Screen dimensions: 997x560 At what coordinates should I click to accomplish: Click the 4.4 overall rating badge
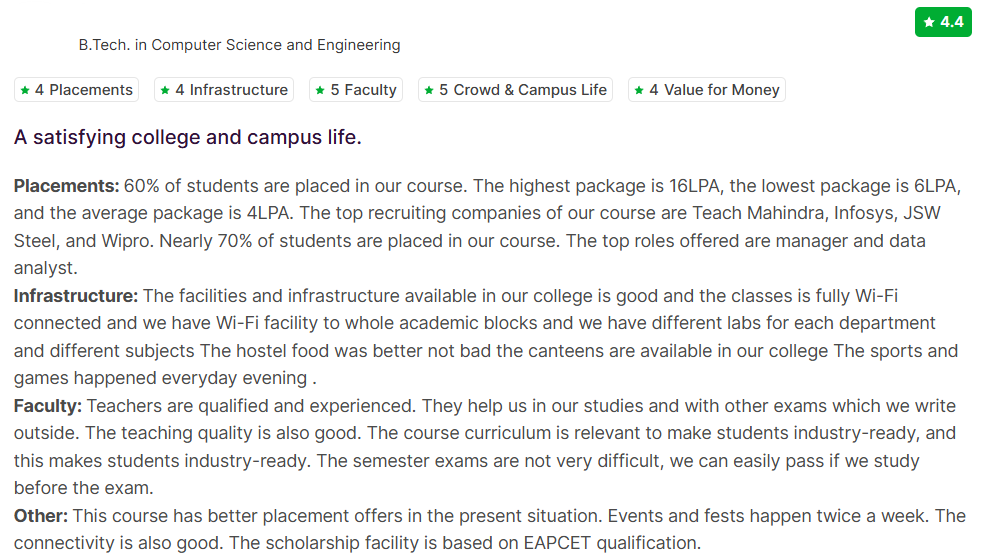[x=944, y=22]
